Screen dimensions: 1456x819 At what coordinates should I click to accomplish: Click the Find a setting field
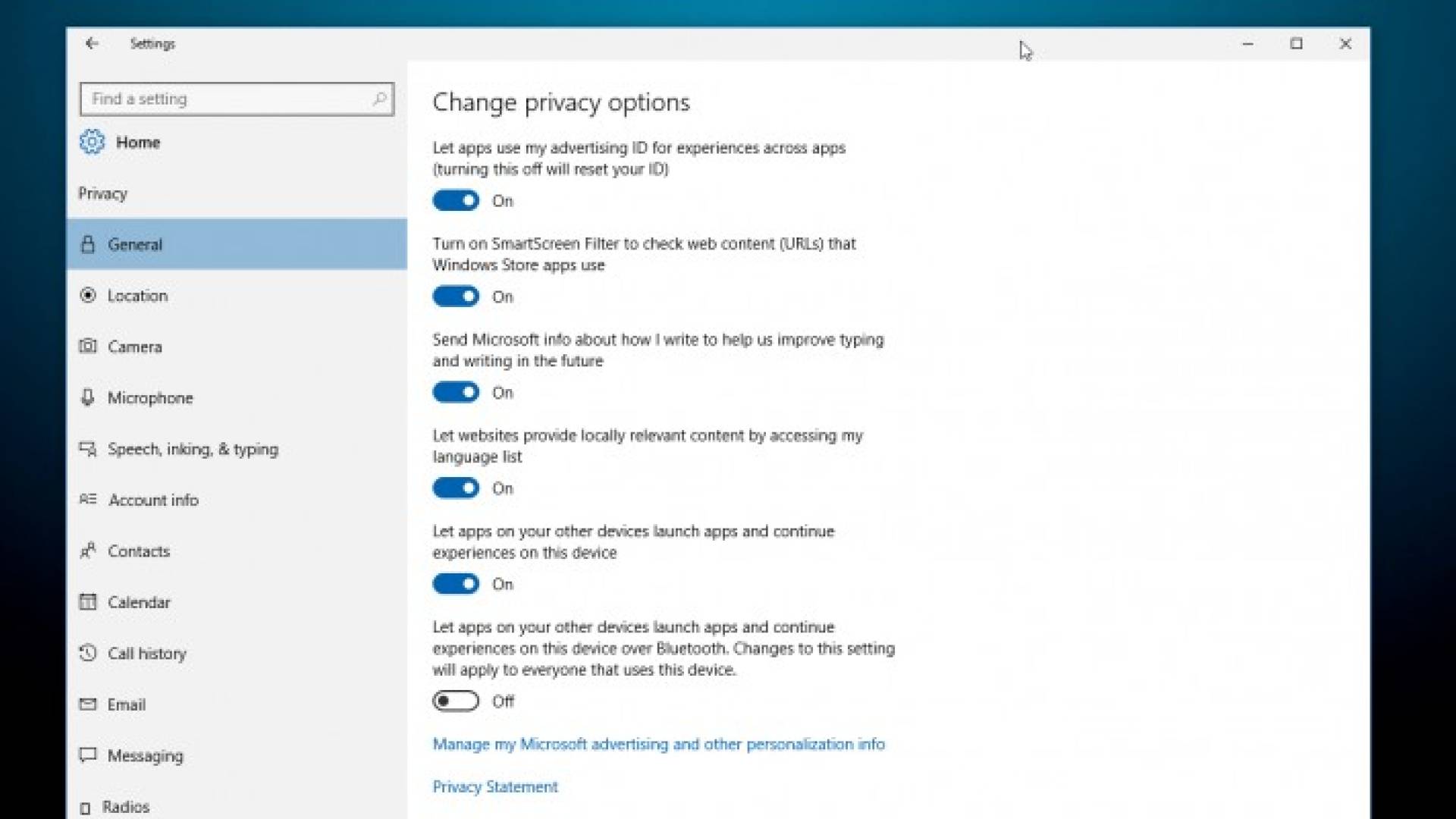[227, 99]
